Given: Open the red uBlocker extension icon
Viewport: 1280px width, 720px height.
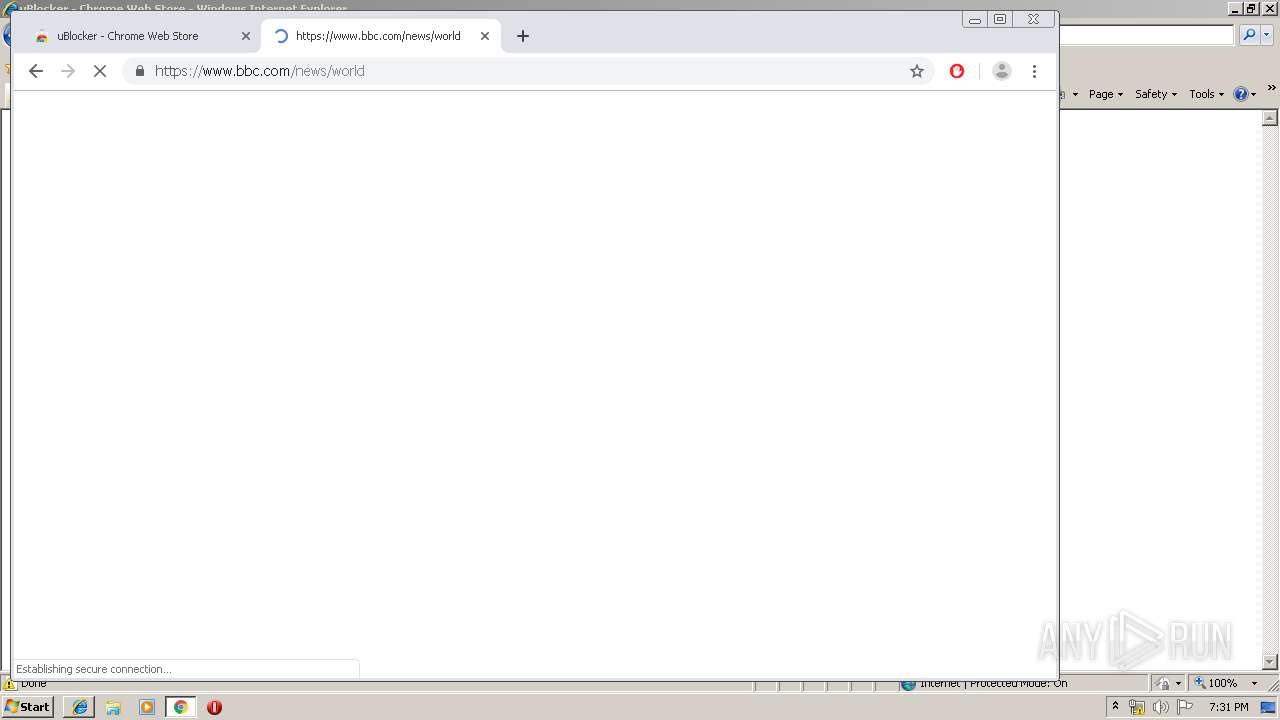Looking at the screenshot, I should pos(957,71).
